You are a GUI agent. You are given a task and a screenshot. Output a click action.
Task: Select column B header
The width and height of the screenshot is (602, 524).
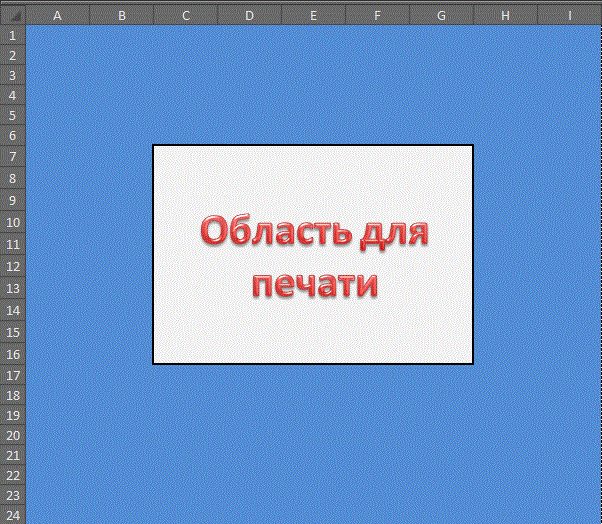pyautogui.click(x=121, y=16)
